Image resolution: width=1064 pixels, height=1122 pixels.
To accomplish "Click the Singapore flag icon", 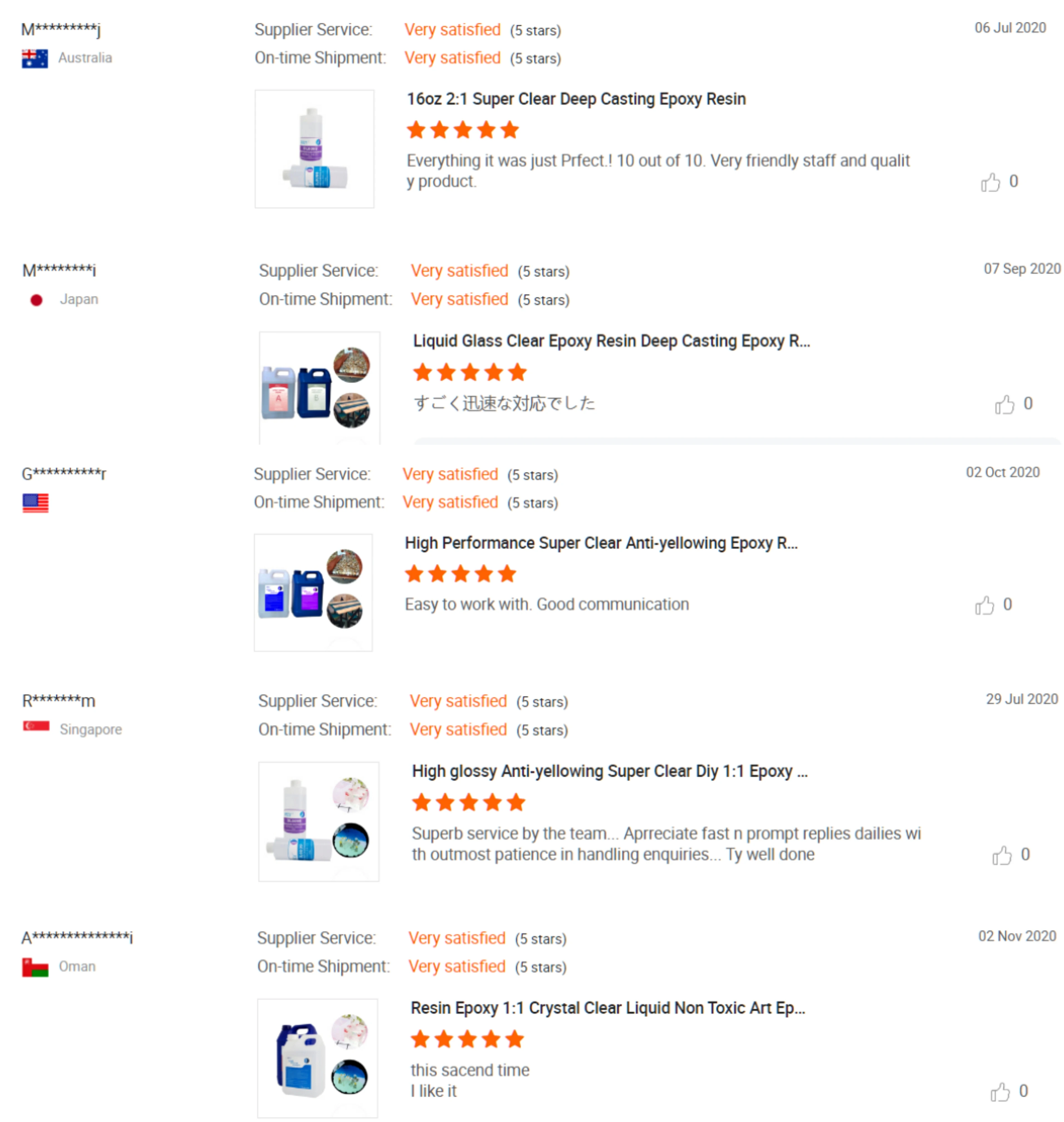I will point(36,726).
